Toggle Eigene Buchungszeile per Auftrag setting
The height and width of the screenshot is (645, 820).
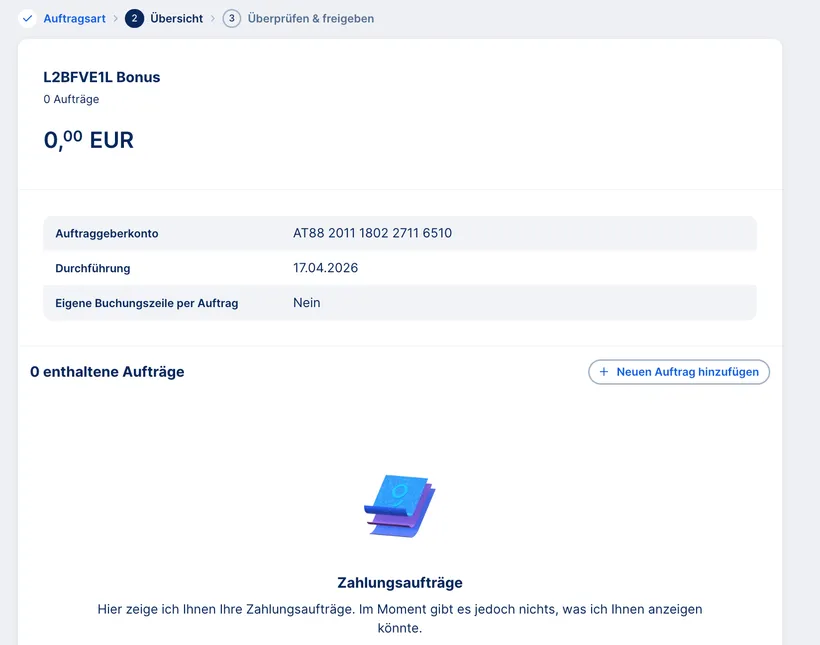point(400,302)
